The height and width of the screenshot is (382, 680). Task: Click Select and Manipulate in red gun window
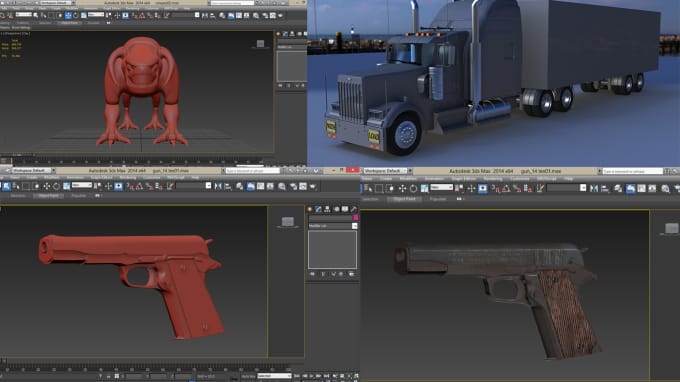[x=108, y=186]
